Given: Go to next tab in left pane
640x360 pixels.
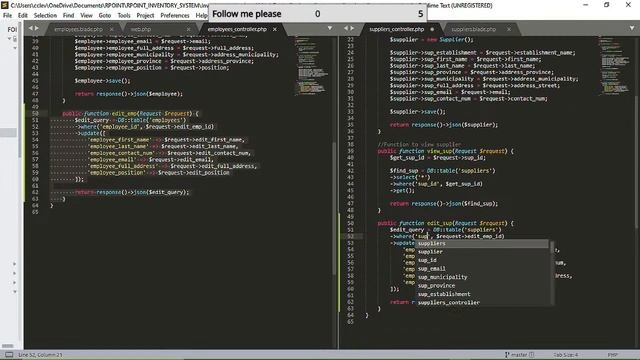Looking at the screenshot, I should 37,28.
